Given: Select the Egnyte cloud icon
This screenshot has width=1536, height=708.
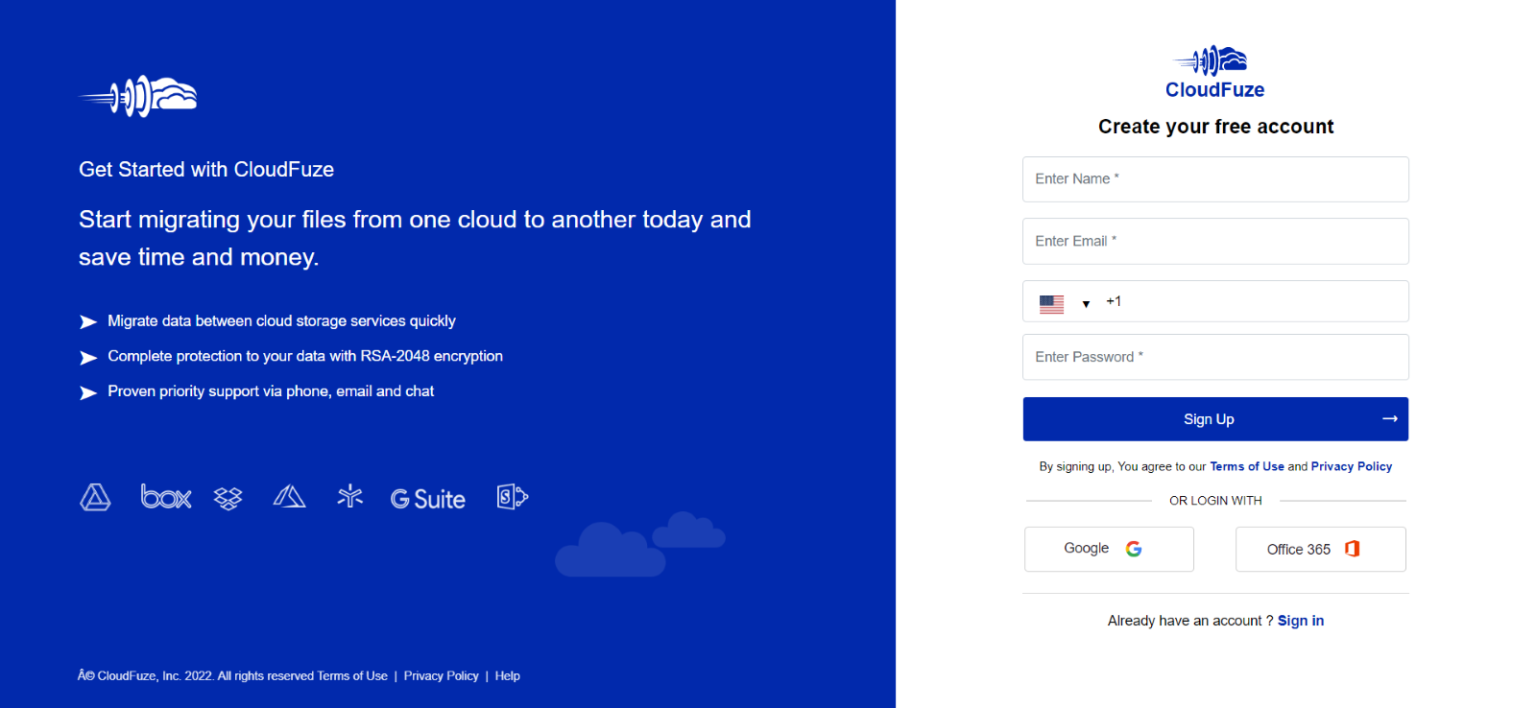Looking at the screenshot, I should [350, 496].
